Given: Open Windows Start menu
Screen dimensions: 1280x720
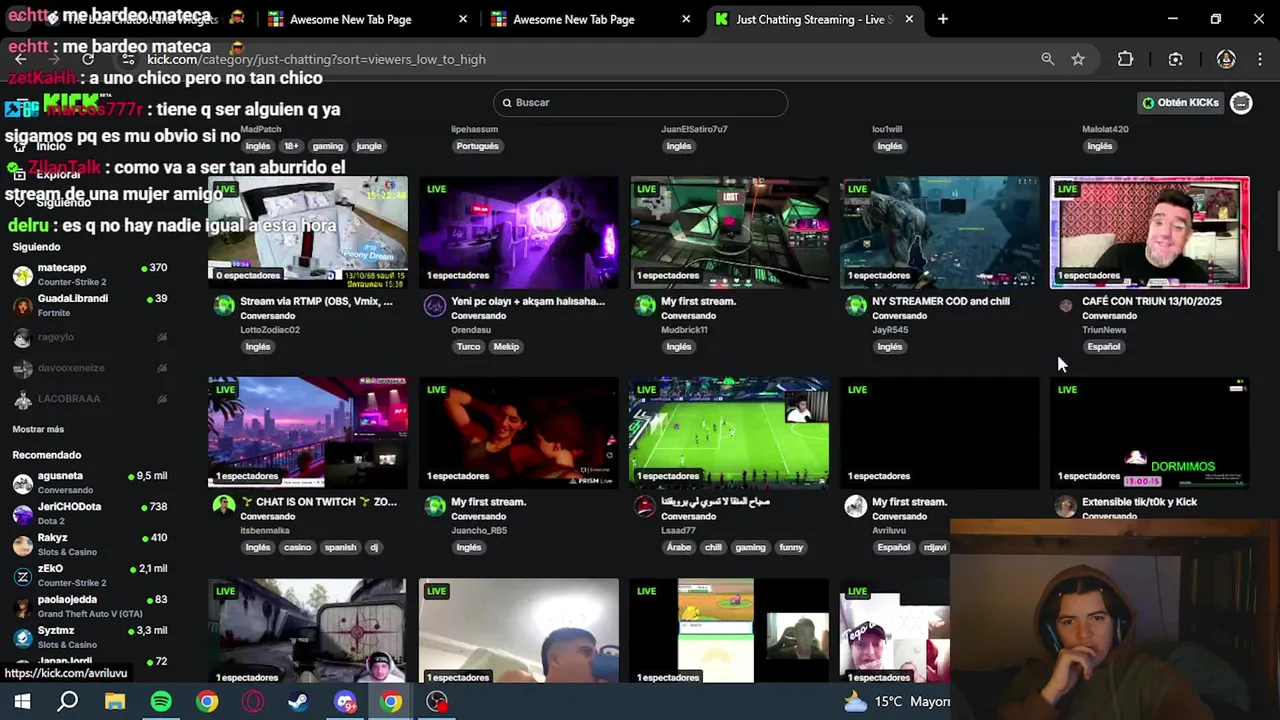Looking at the screenshot, I should coord(22,702).
